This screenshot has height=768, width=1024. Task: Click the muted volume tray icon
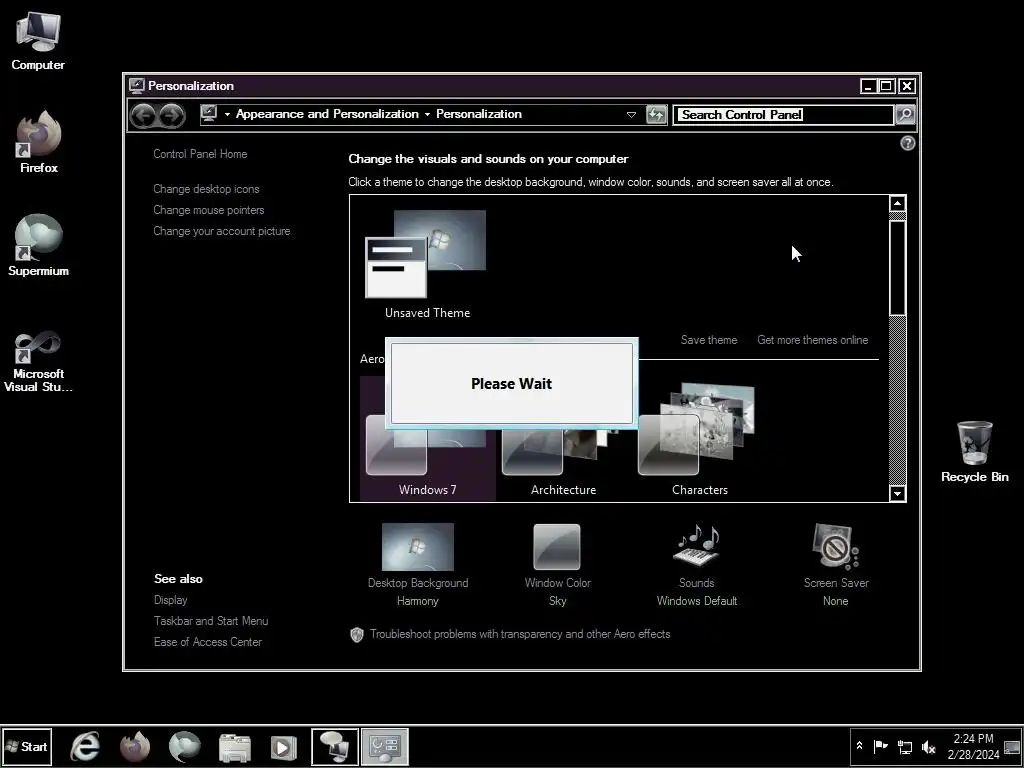click(x=928, y=746)
